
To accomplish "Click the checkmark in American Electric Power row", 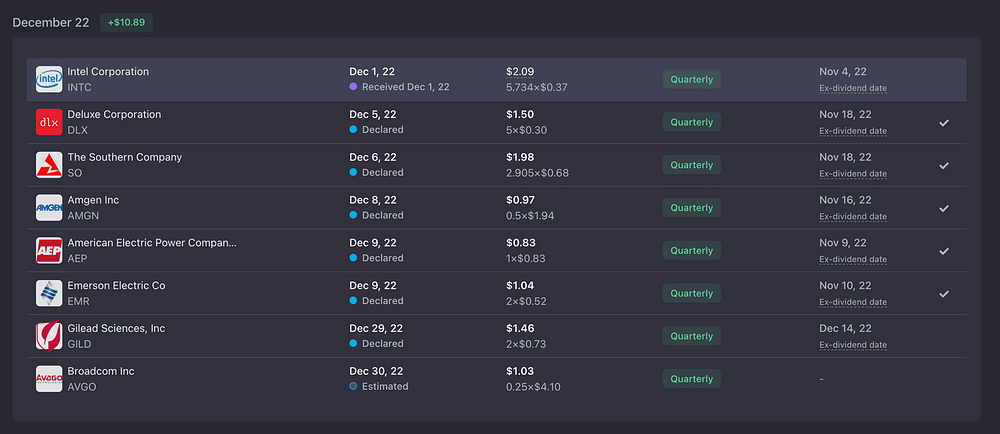I will click(944, 250).
